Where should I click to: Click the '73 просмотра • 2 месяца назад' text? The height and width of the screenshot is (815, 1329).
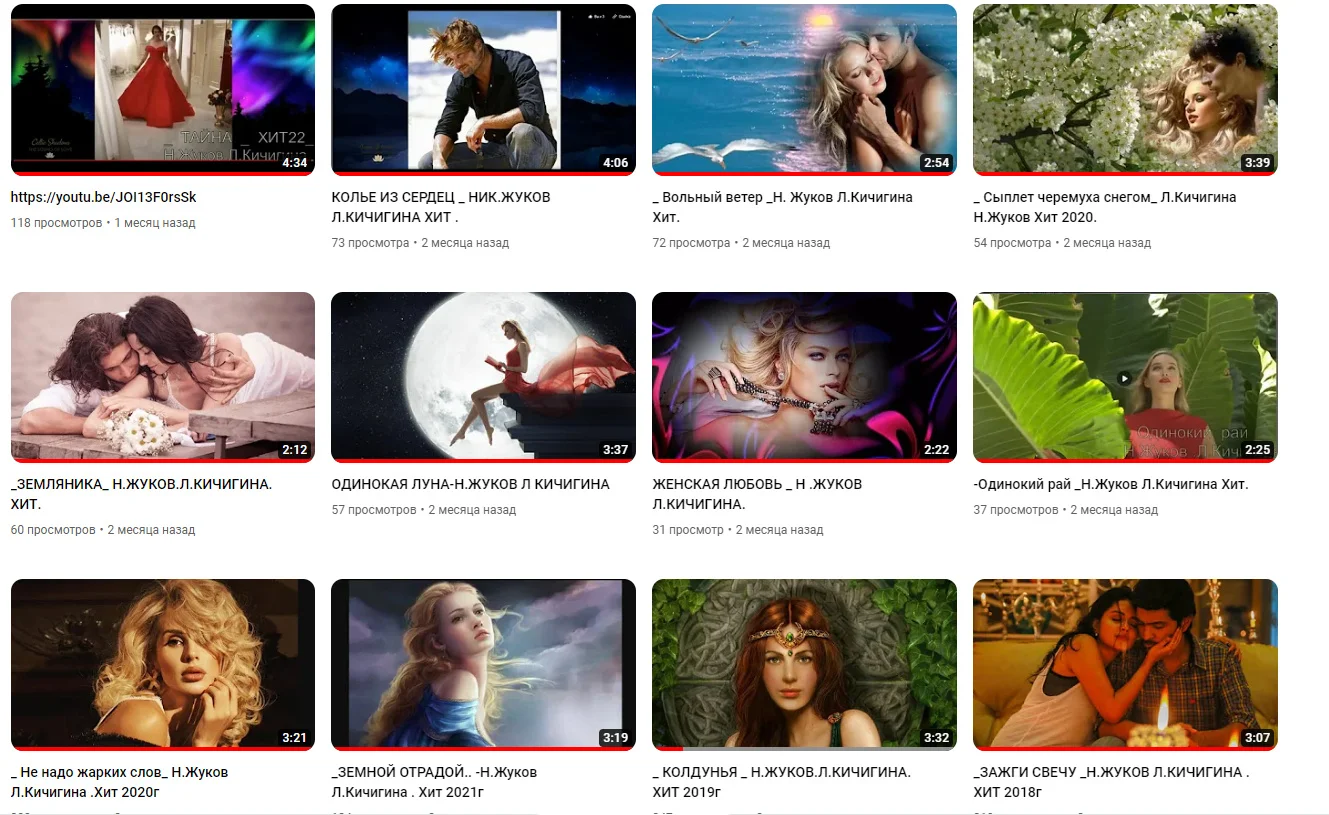pos(420,243)
